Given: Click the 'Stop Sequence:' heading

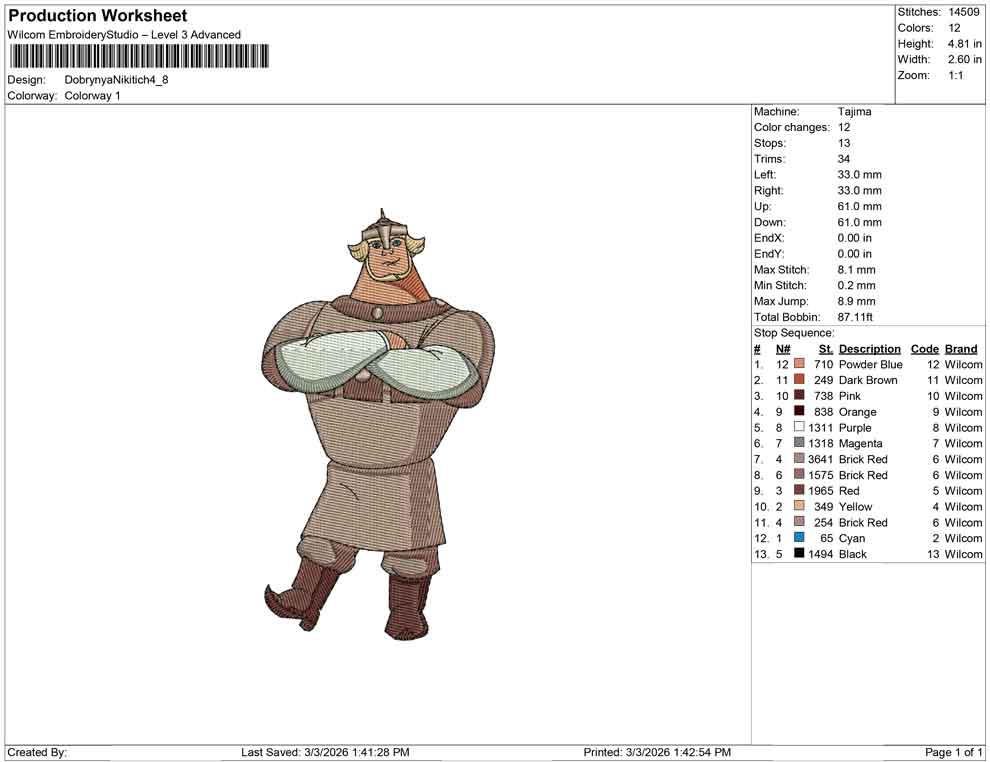Looking at the screenshot, I should (794, 333).
